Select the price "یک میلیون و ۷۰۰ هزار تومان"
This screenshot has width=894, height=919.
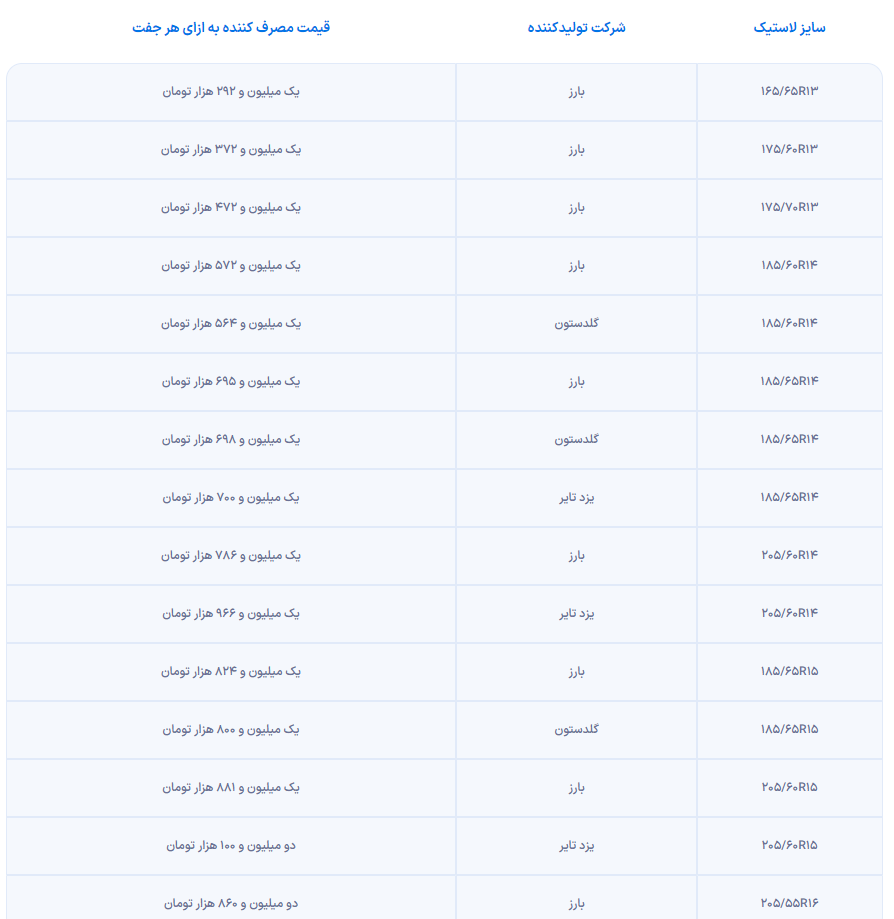coord(231,498)
